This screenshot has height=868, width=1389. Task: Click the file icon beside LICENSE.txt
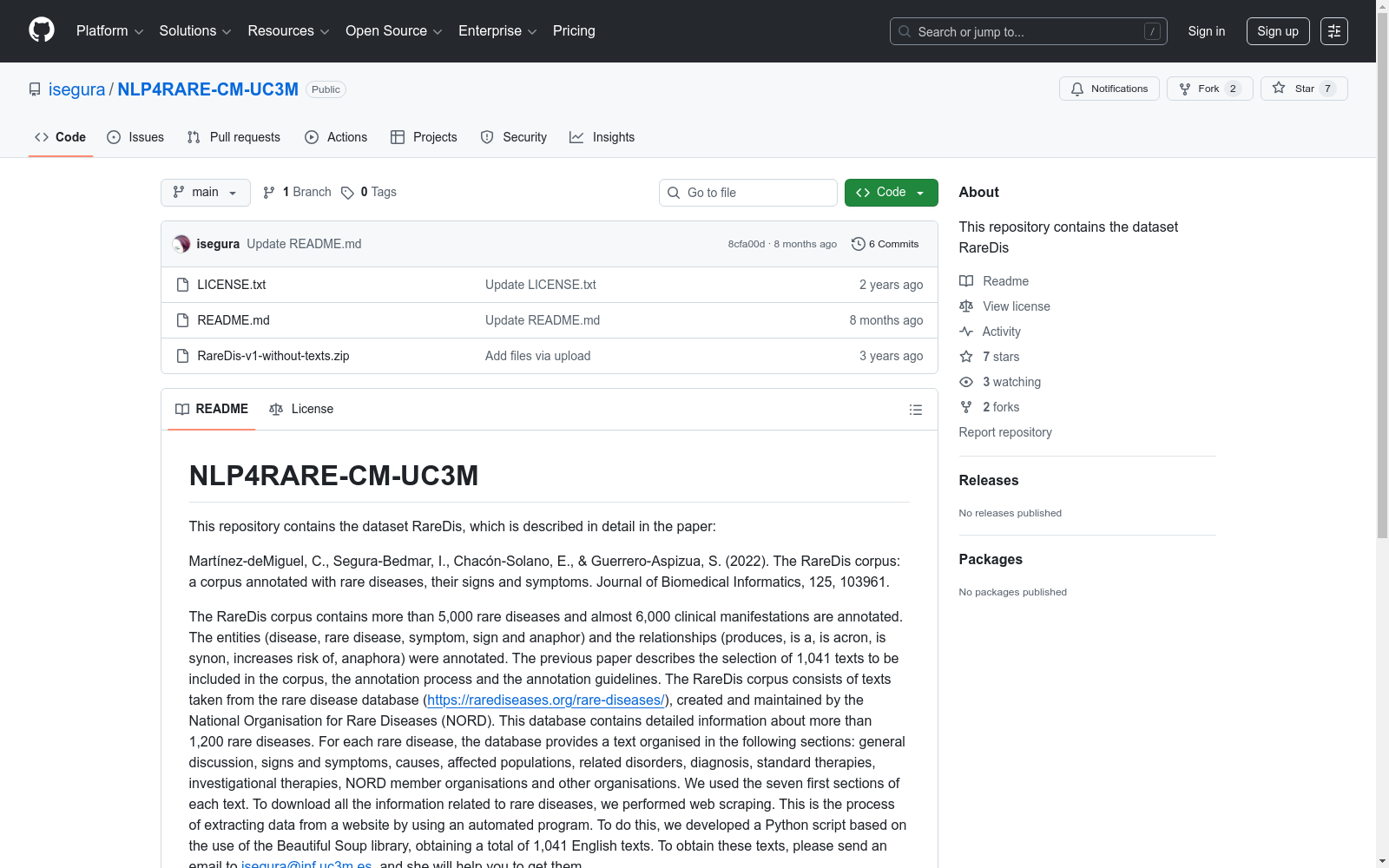pyautogui.click(x=182, y=285)
